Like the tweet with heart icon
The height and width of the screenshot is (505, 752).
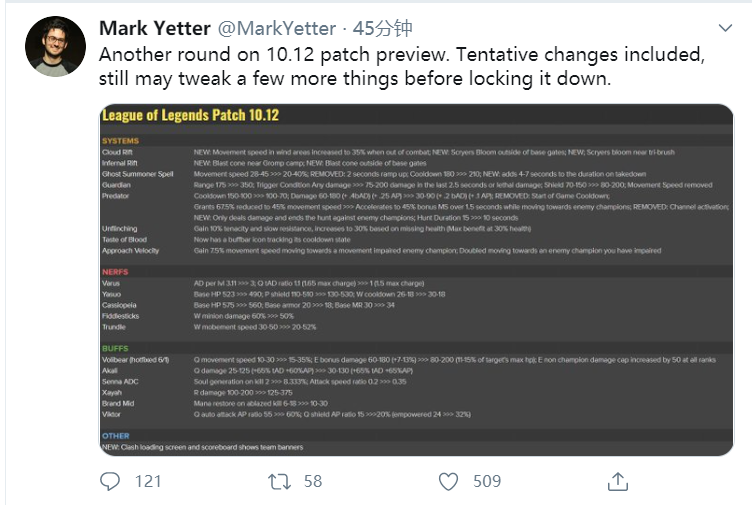point(448,482)
